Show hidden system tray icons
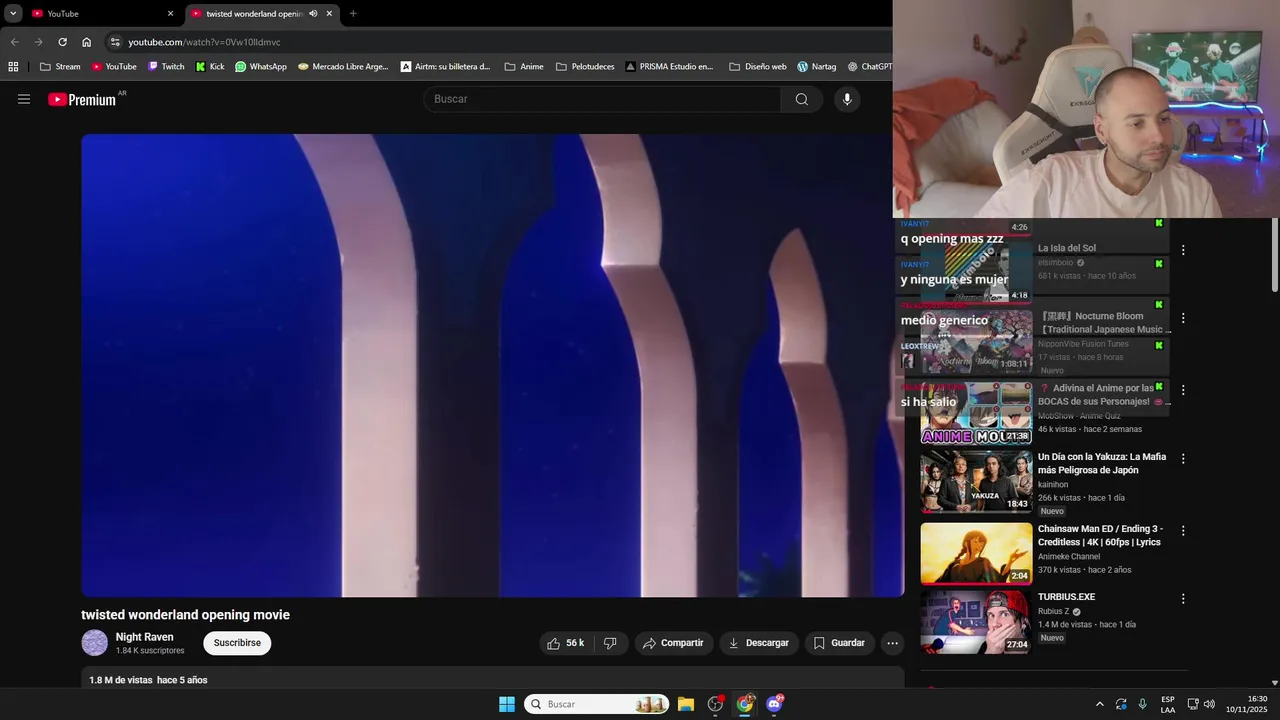Image resolution: width=1280 pixels, height=720 pixels. pyautogui.click(x=1099, y=704)
